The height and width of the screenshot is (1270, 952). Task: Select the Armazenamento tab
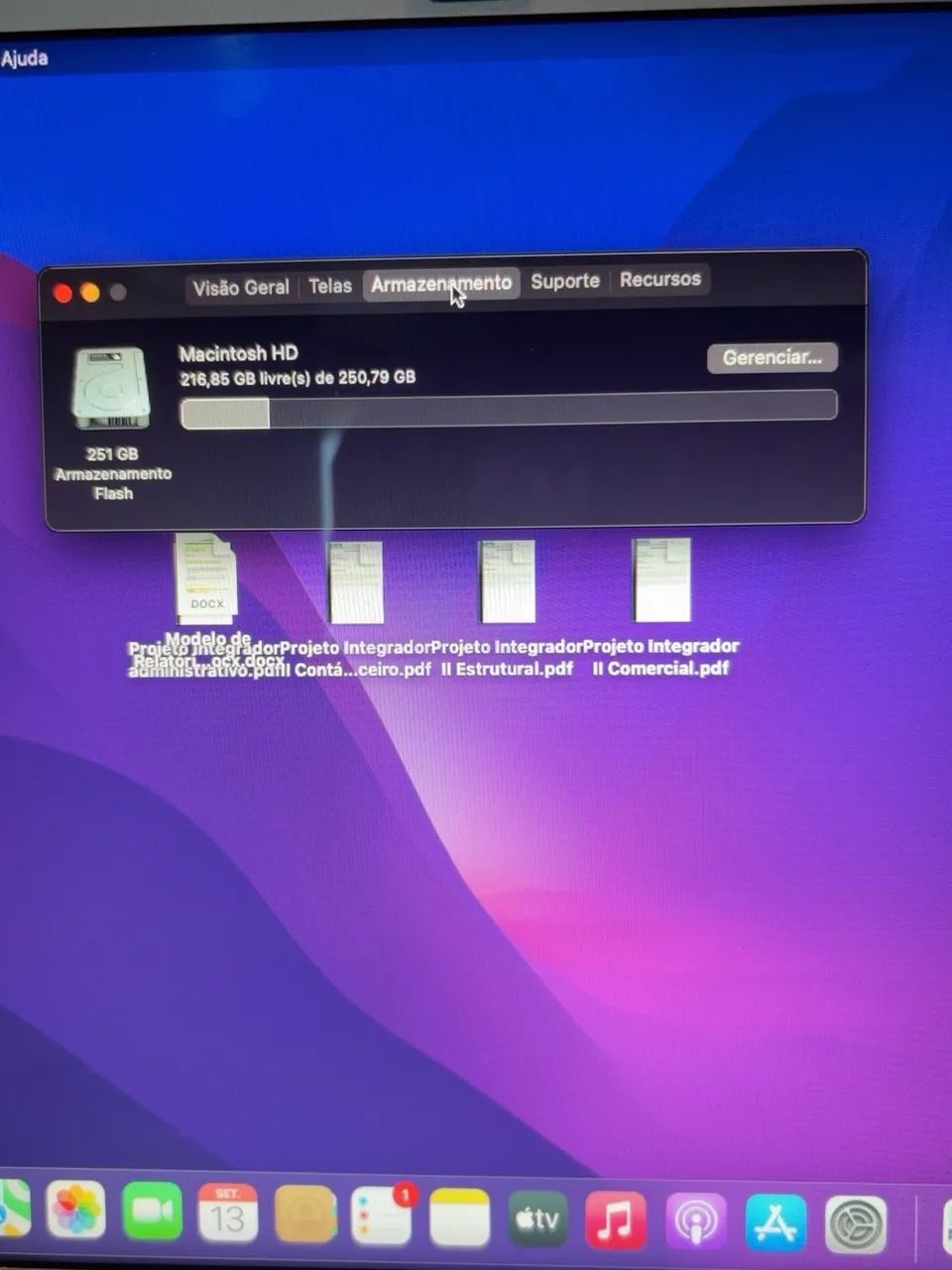[x=441, y=284]
